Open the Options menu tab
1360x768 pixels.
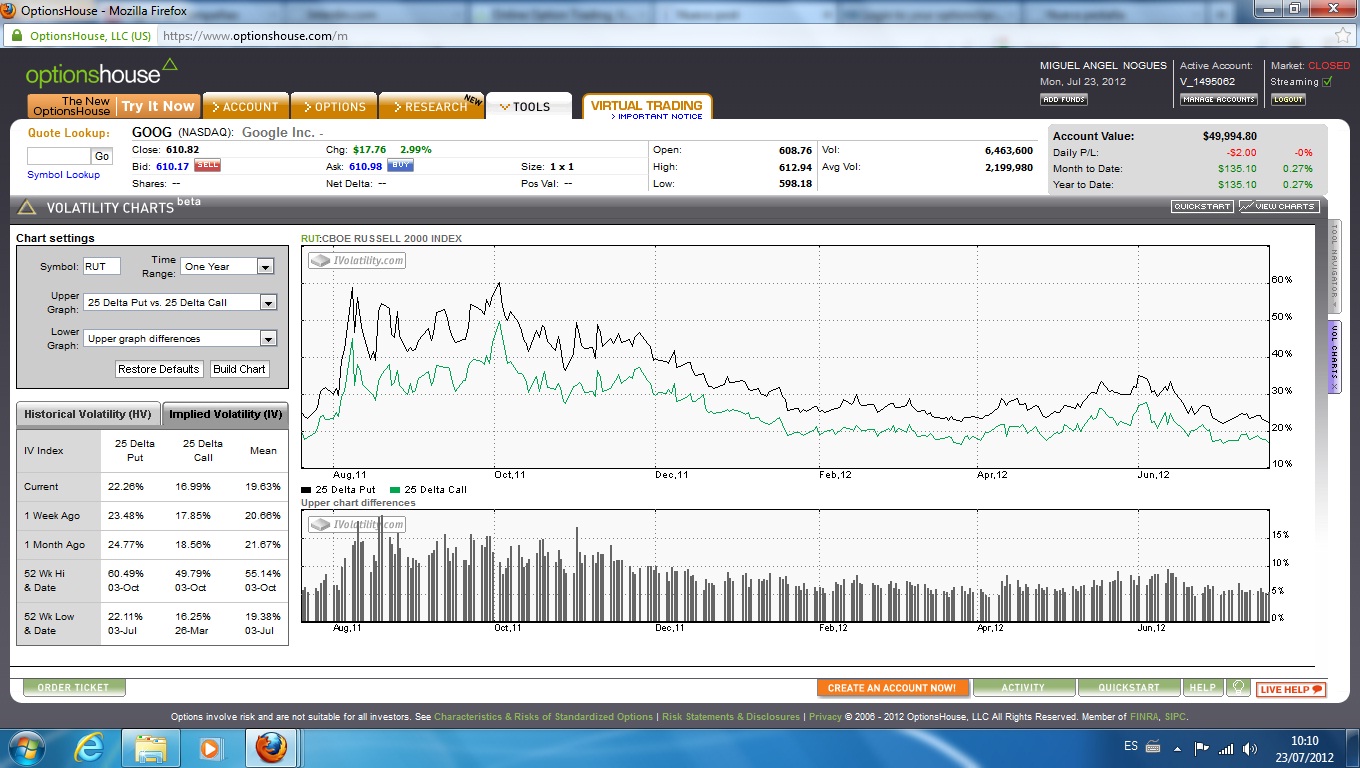[334, 107]
